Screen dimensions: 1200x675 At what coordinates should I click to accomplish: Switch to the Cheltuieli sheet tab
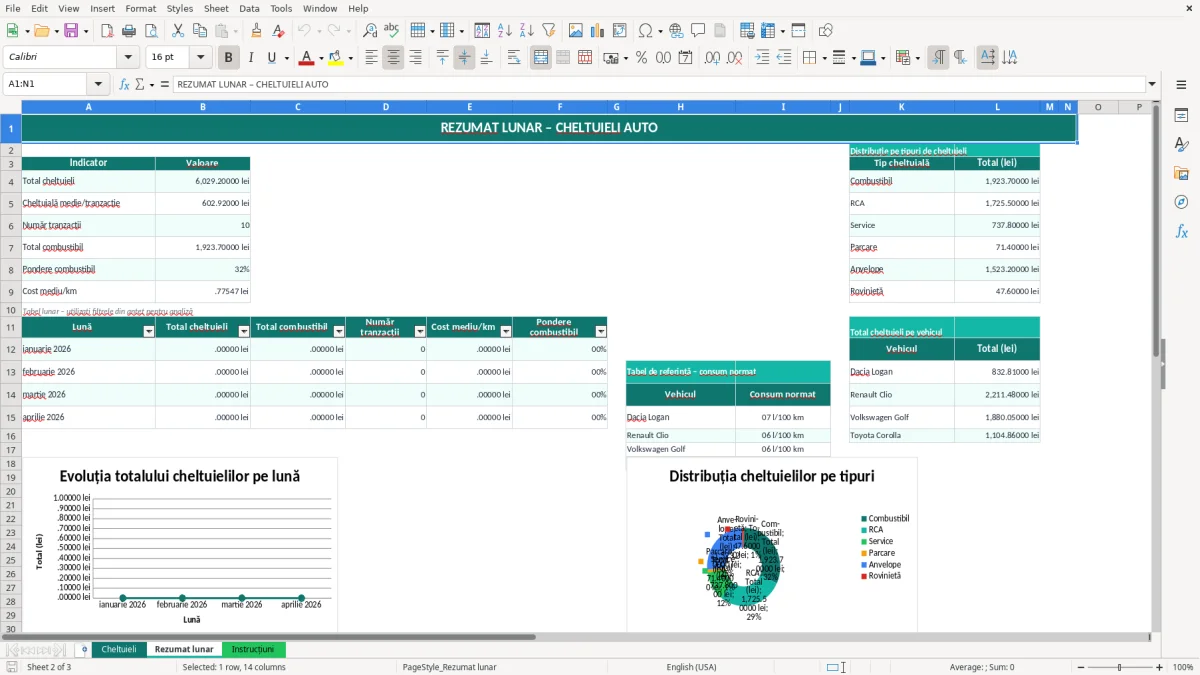coord(119,649)
